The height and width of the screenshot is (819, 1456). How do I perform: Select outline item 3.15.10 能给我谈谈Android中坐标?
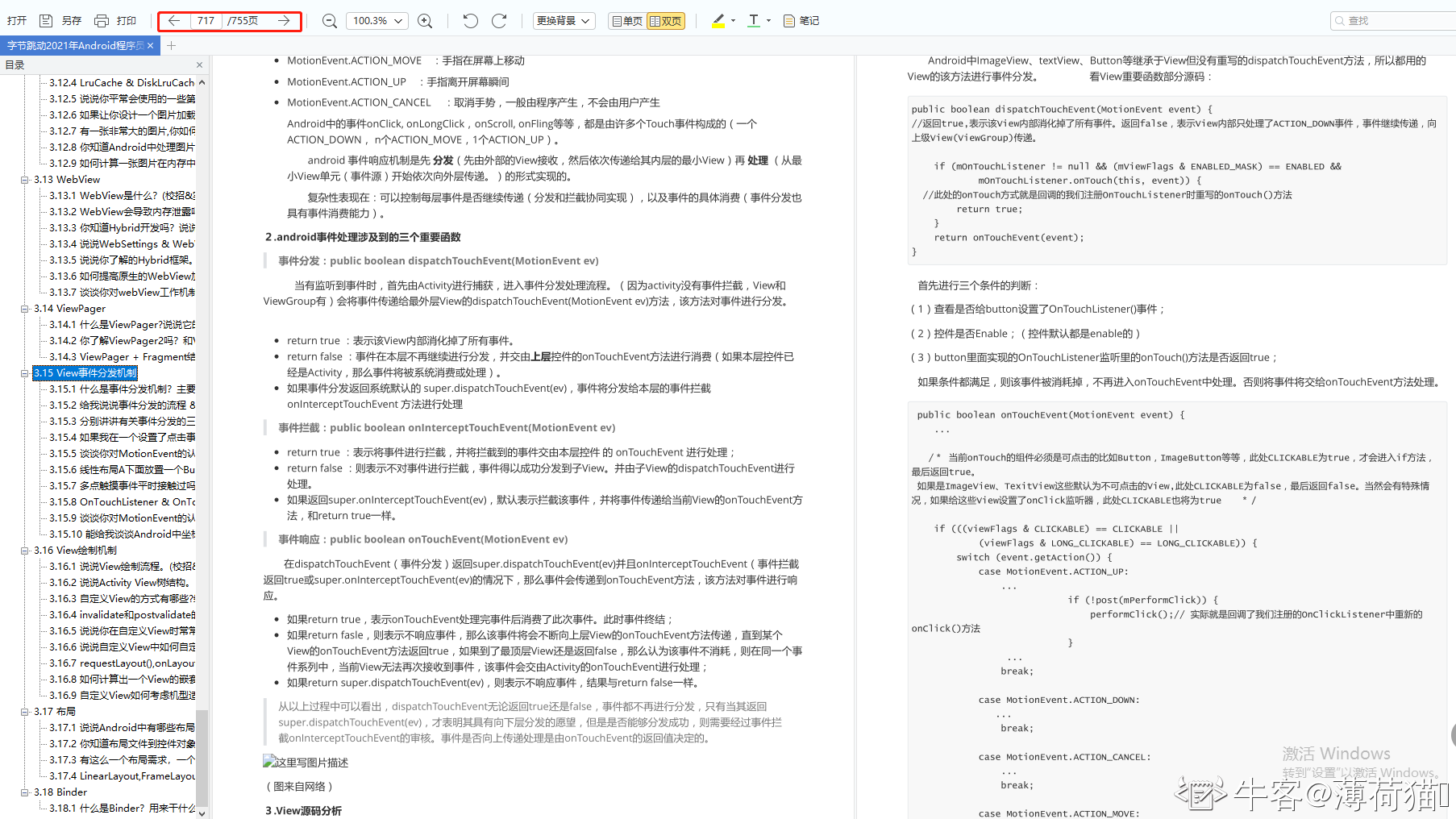coord(122,534)
